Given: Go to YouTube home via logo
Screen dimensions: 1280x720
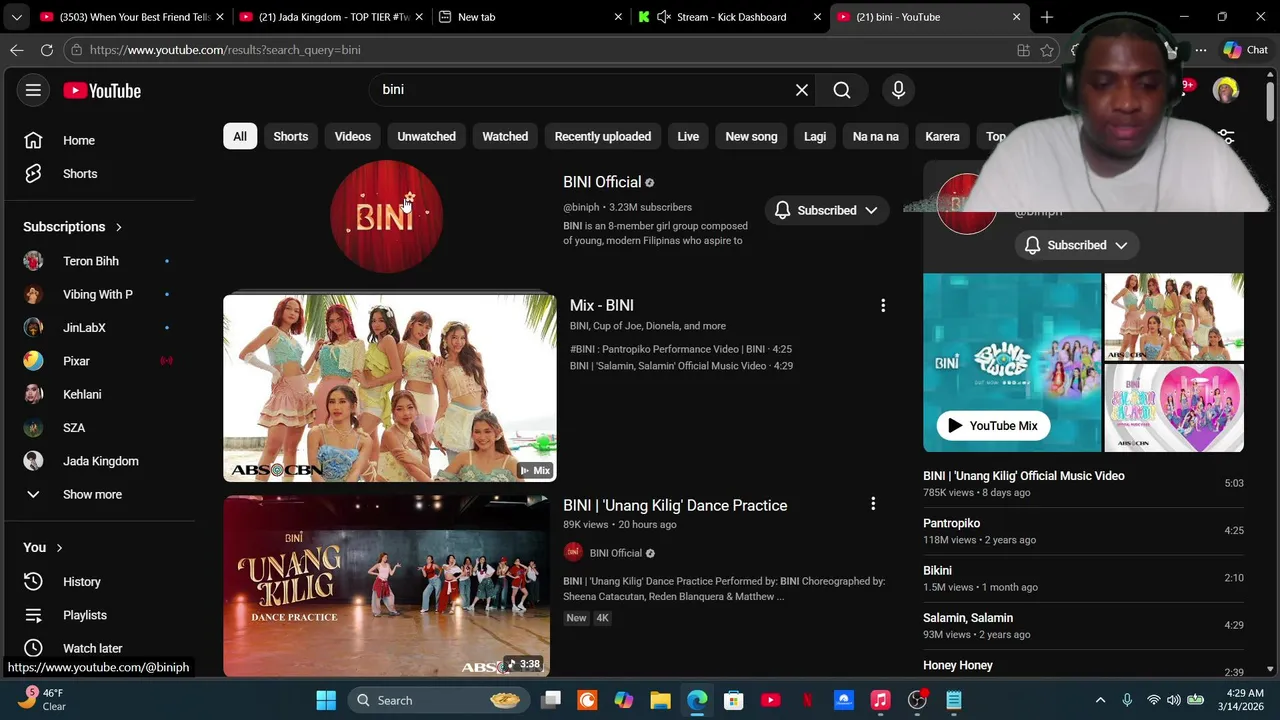Looking at the screenshot, I should [x=102, y=90].
